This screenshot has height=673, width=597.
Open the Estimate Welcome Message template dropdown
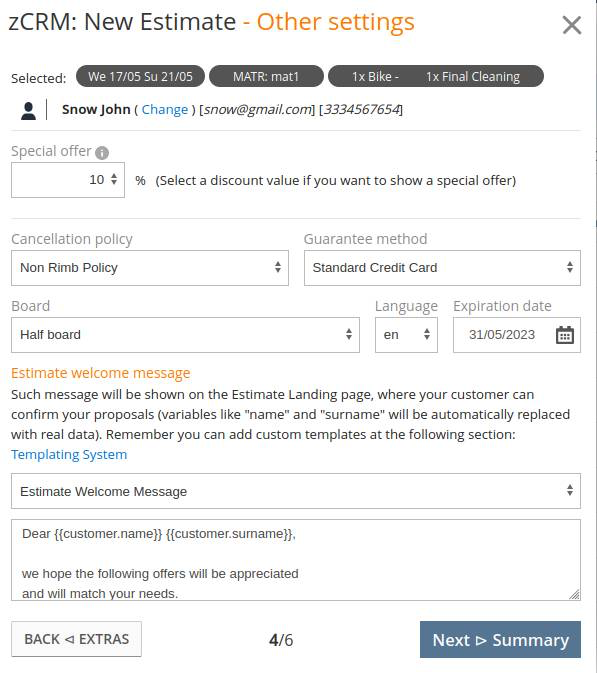tap(296, 491)
